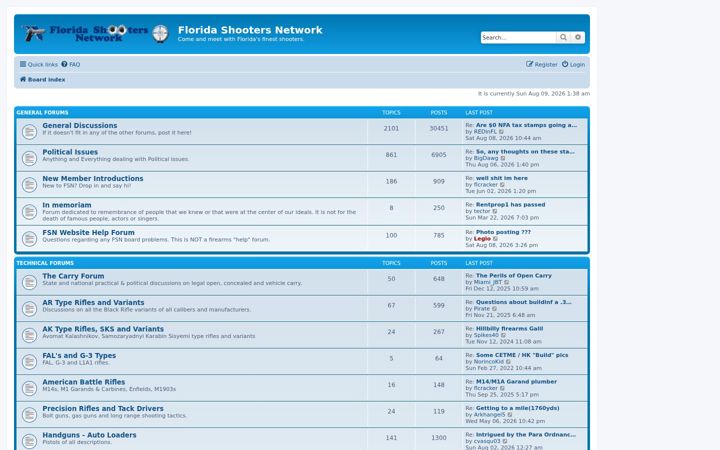View latest post icon next to Spikes40
The image size is (720, 450).
point(503,335)
